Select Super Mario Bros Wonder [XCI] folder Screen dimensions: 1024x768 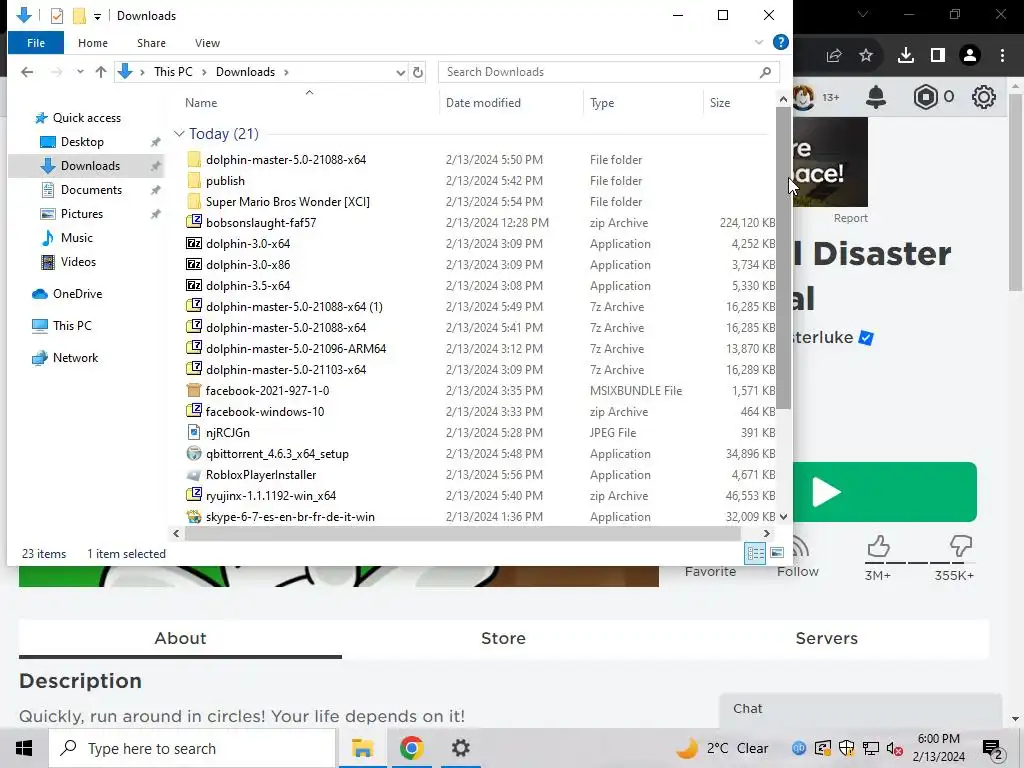[288, 202]
